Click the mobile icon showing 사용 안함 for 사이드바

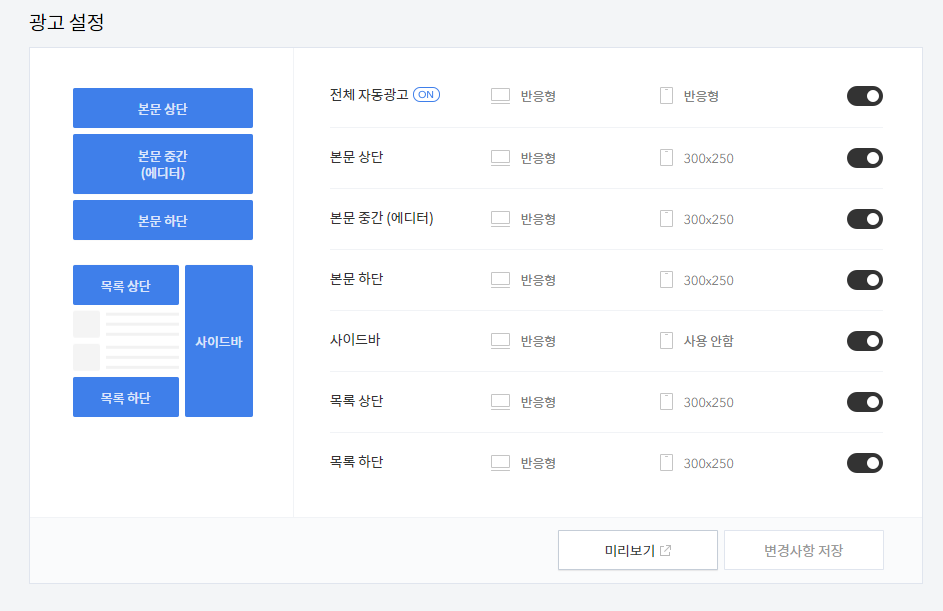click(x=665, y=340)
